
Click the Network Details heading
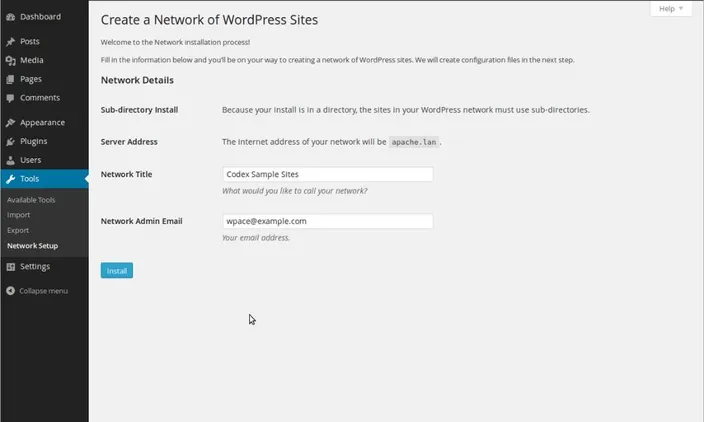tap(137, 80)
